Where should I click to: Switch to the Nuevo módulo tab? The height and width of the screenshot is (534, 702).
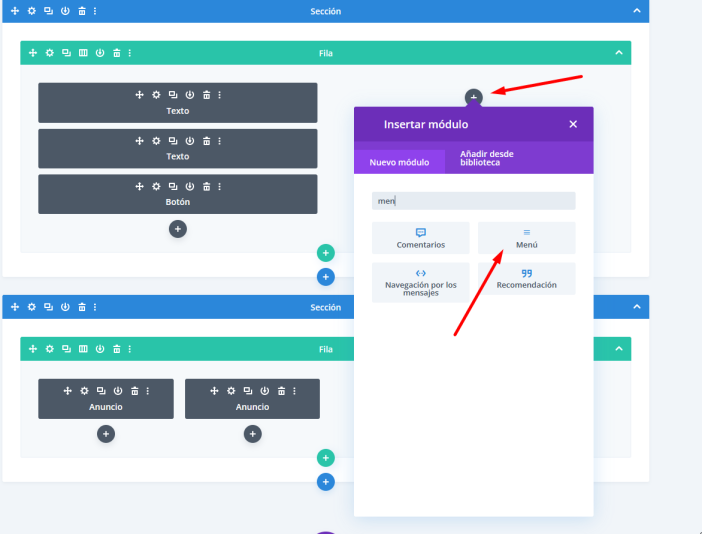pyautogui.click(x=399, y=162)
